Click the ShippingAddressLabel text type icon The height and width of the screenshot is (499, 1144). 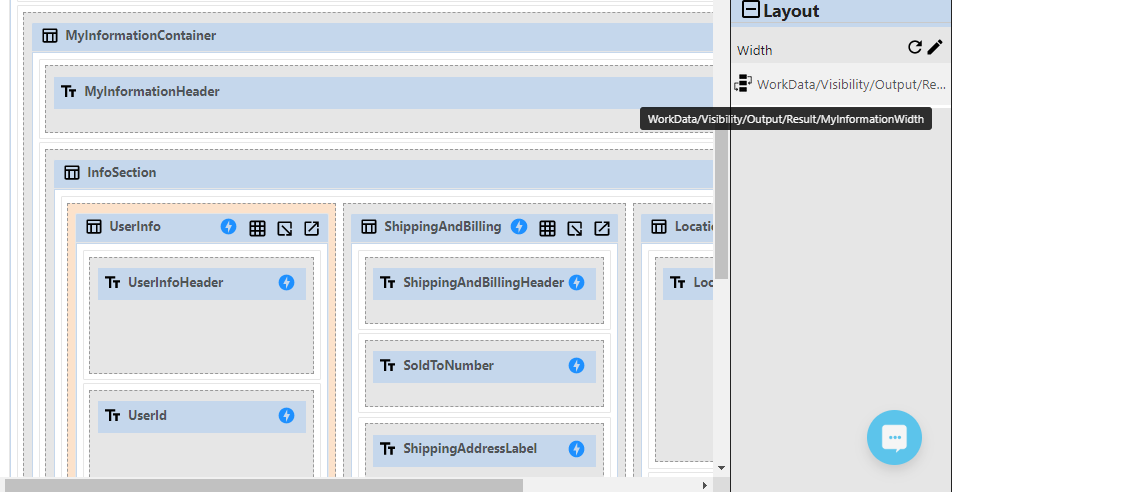click(x=387, y=449)
